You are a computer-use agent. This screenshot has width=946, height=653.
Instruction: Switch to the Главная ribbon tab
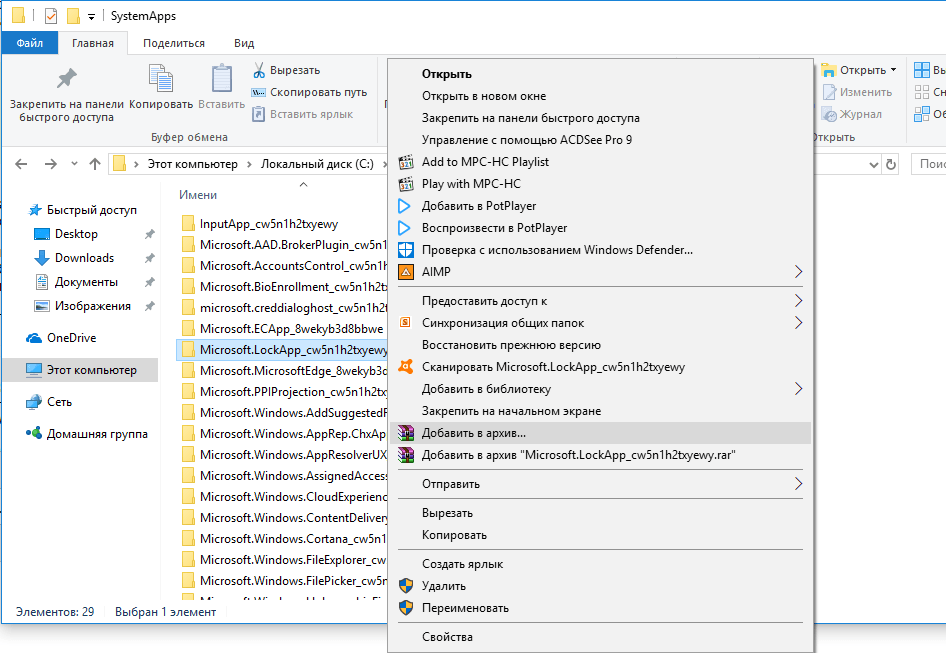(x=93, y=43)
